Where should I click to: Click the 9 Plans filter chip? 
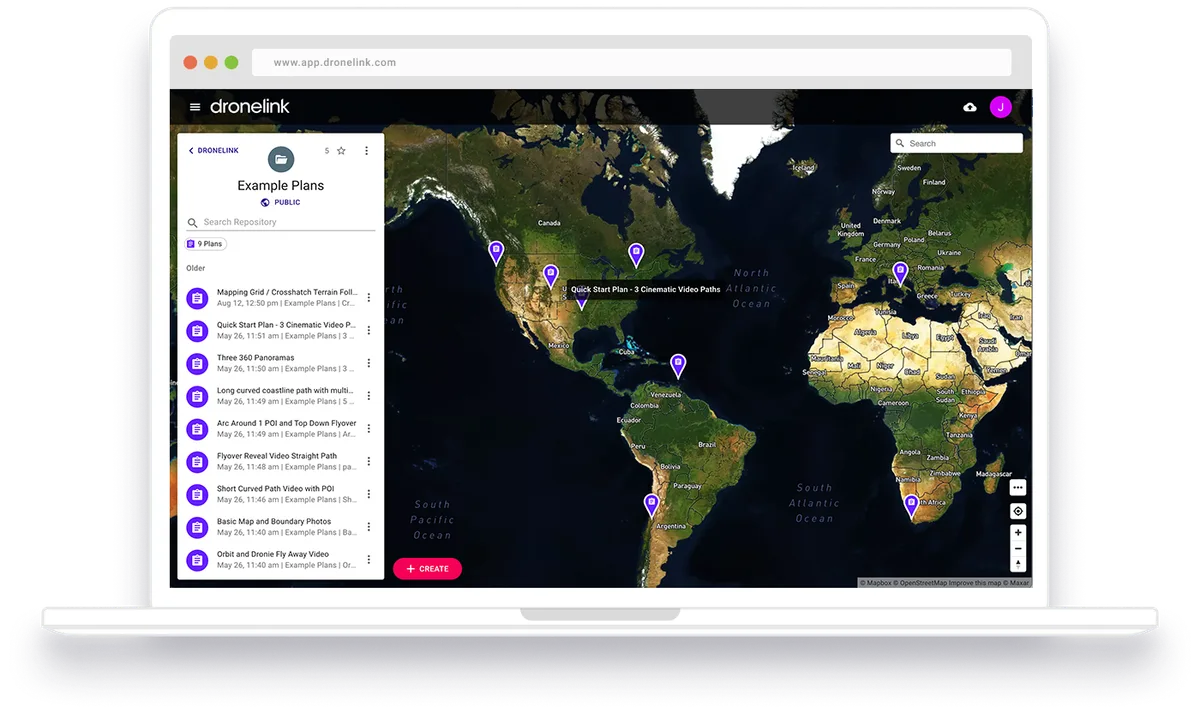[206, 244]
